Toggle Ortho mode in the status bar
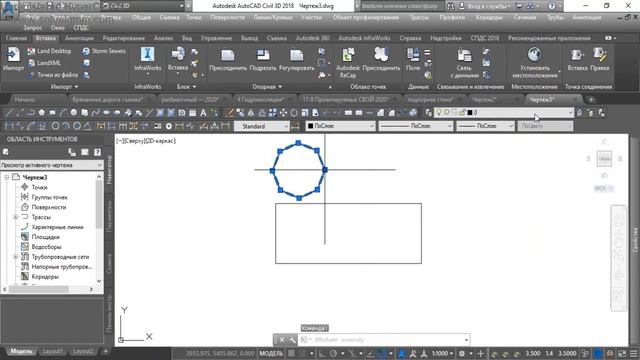 click(322, 353)
